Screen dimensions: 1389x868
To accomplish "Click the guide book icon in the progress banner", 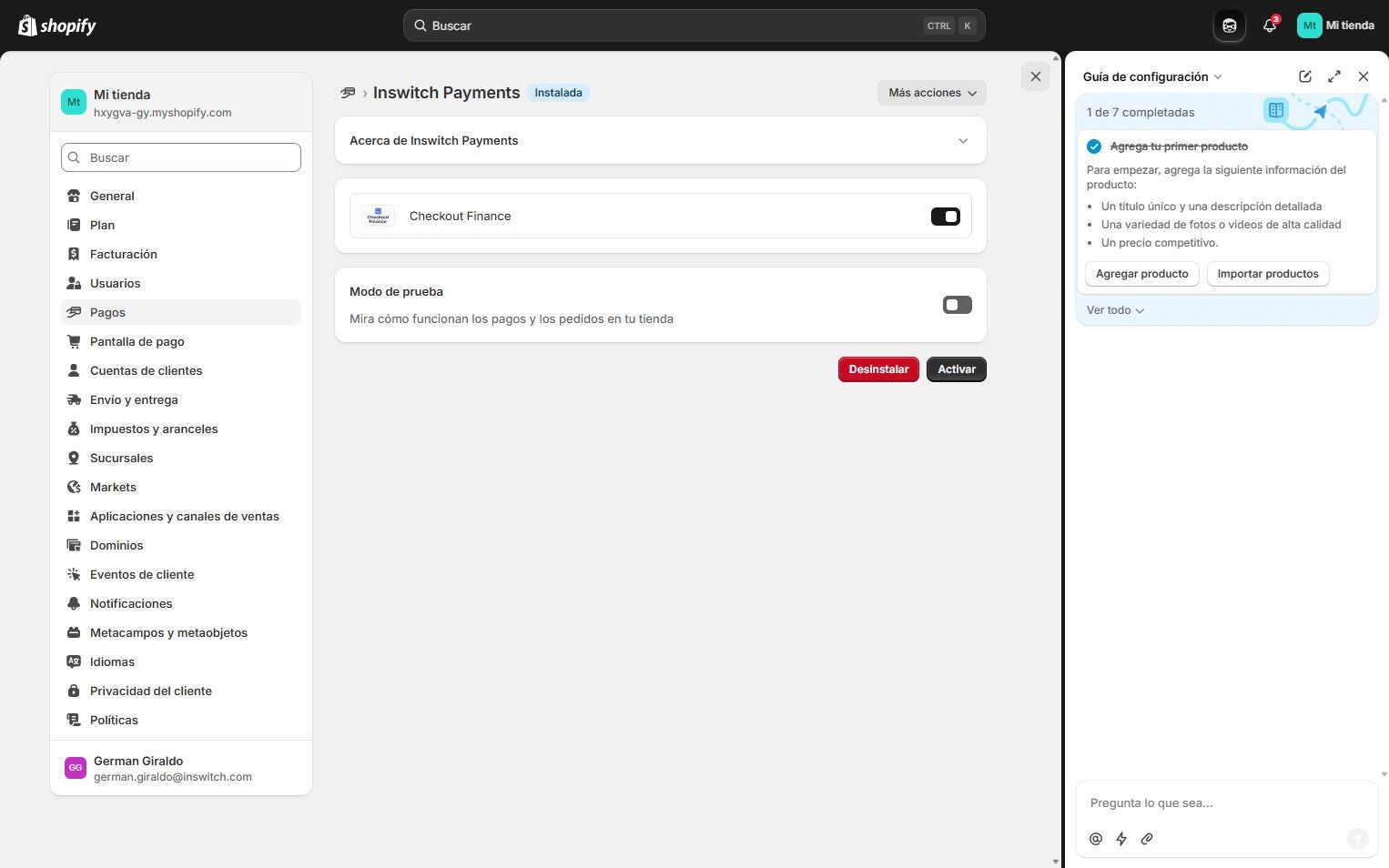I will click(1276, 110).
